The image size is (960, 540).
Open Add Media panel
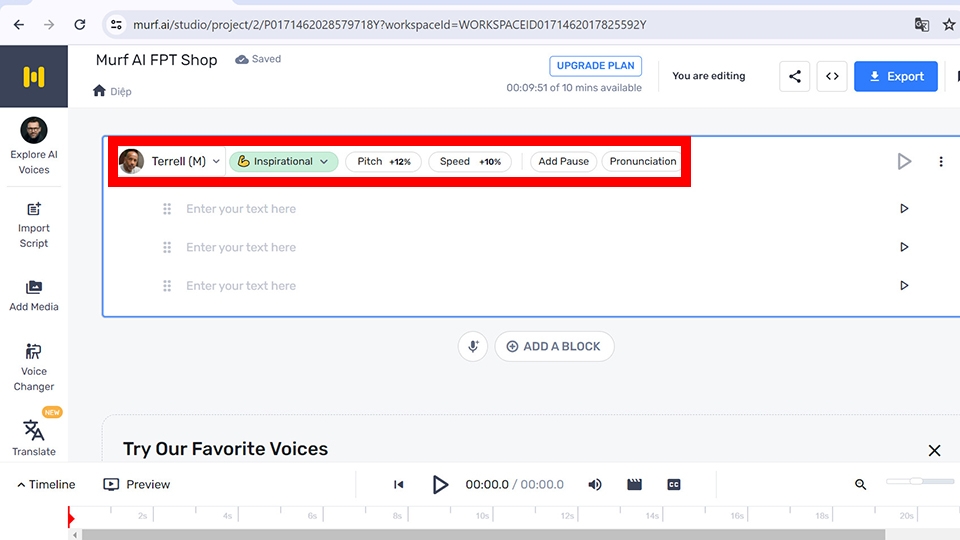point(34,296)
